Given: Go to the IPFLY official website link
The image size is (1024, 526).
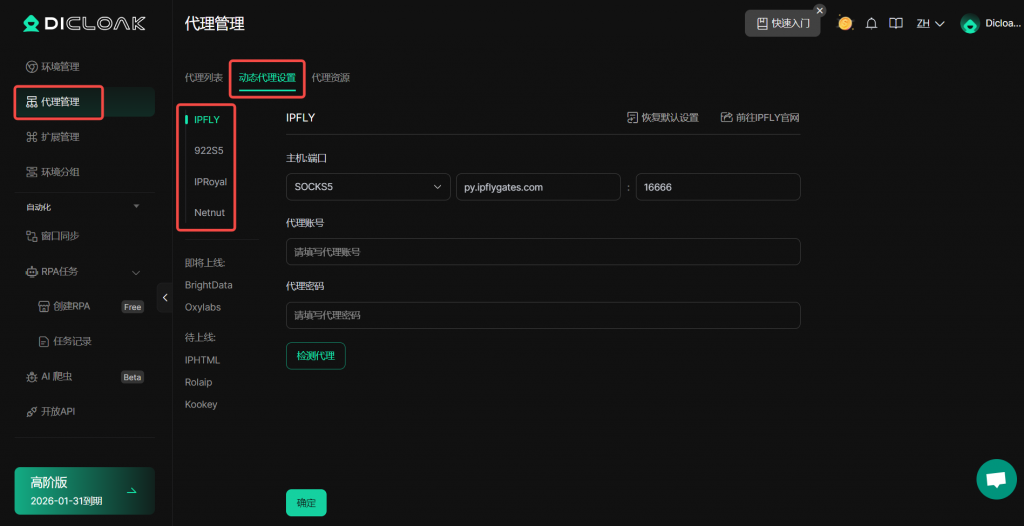Looking at the screenshot, I should pyautogui.click(x=759, y=117).
